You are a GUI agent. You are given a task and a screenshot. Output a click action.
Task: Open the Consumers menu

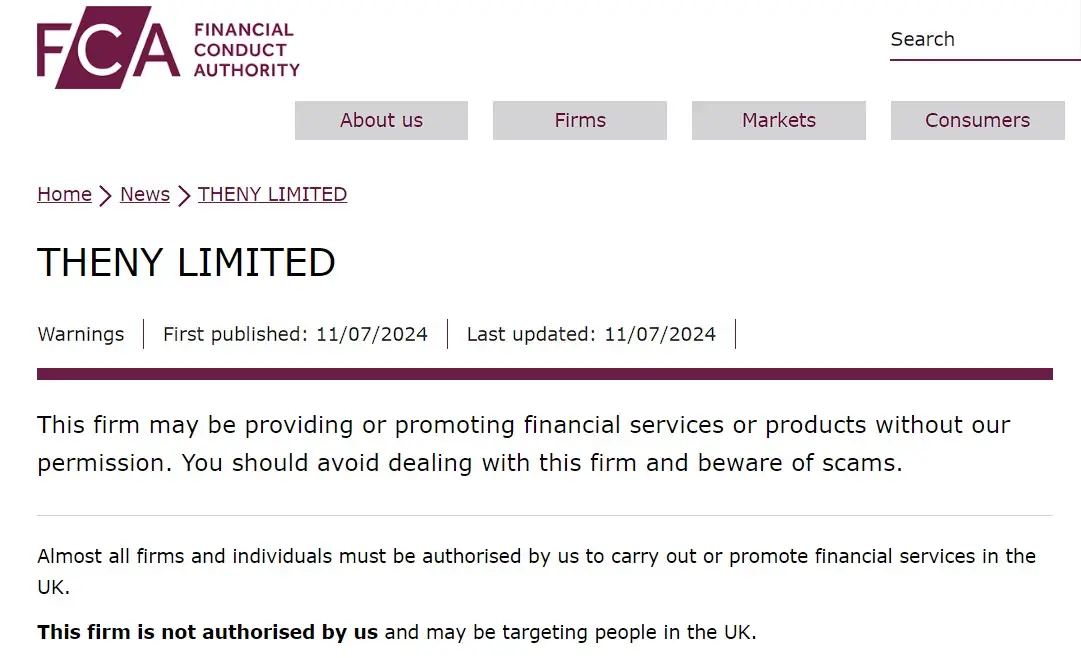(x=977, y=120)
